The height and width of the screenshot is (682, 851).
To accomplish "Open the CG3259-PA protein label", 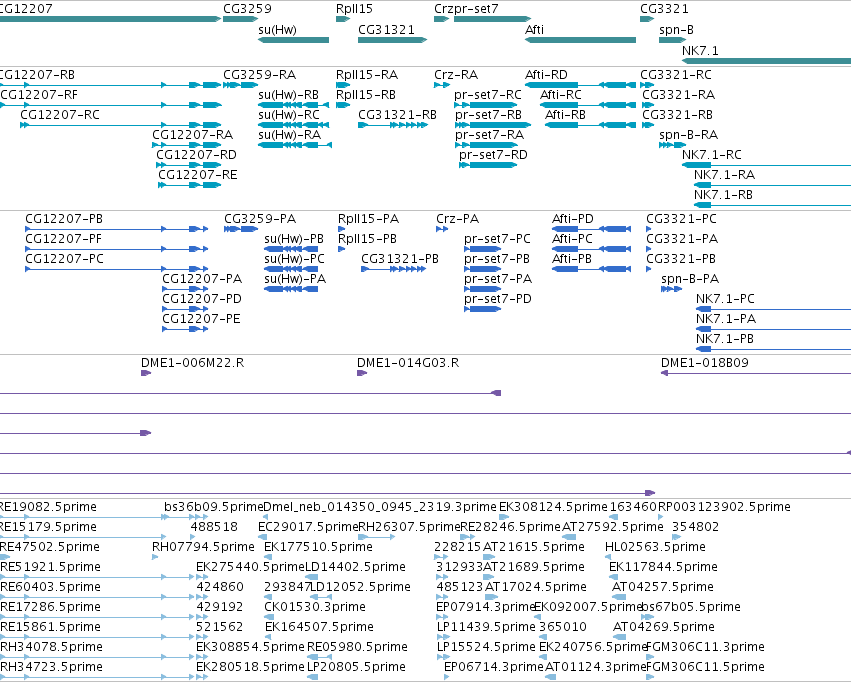I will point(260,219).
